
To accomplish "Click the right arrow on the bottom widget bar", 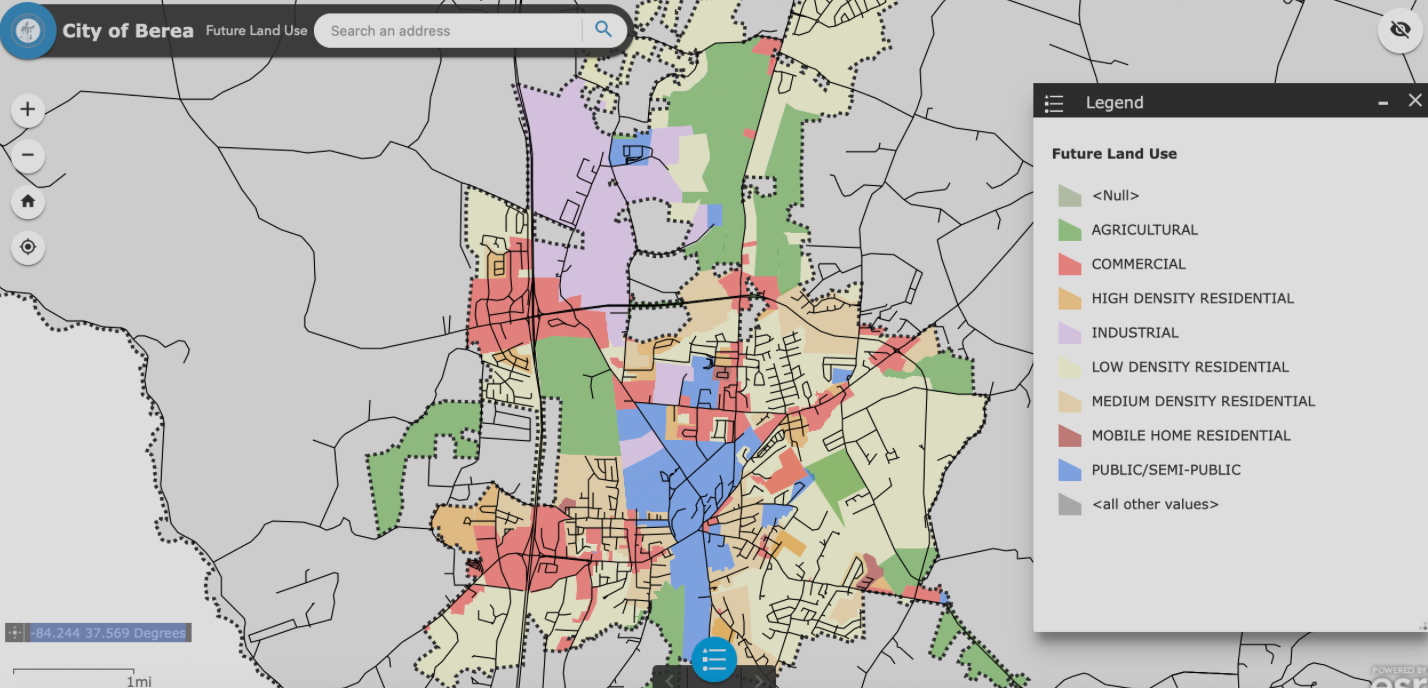I will 758,680.
